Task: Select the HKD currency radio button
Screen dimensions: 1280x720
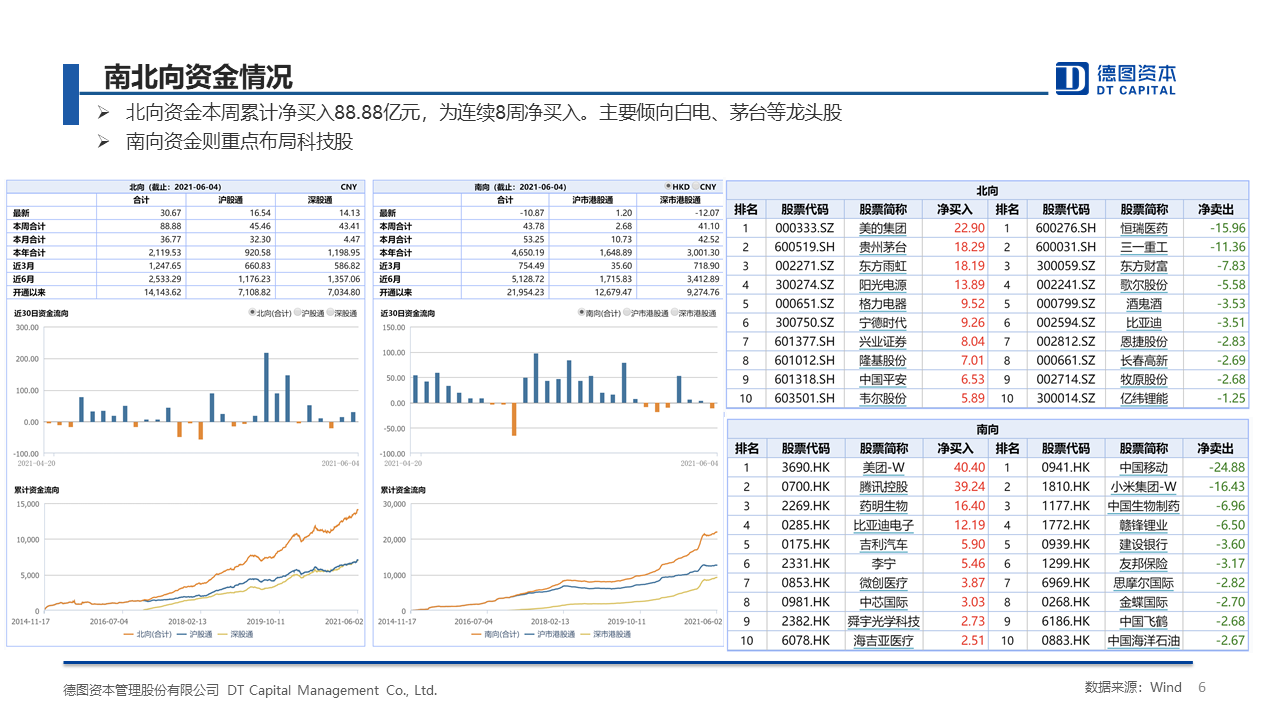Action: [668, 187]
